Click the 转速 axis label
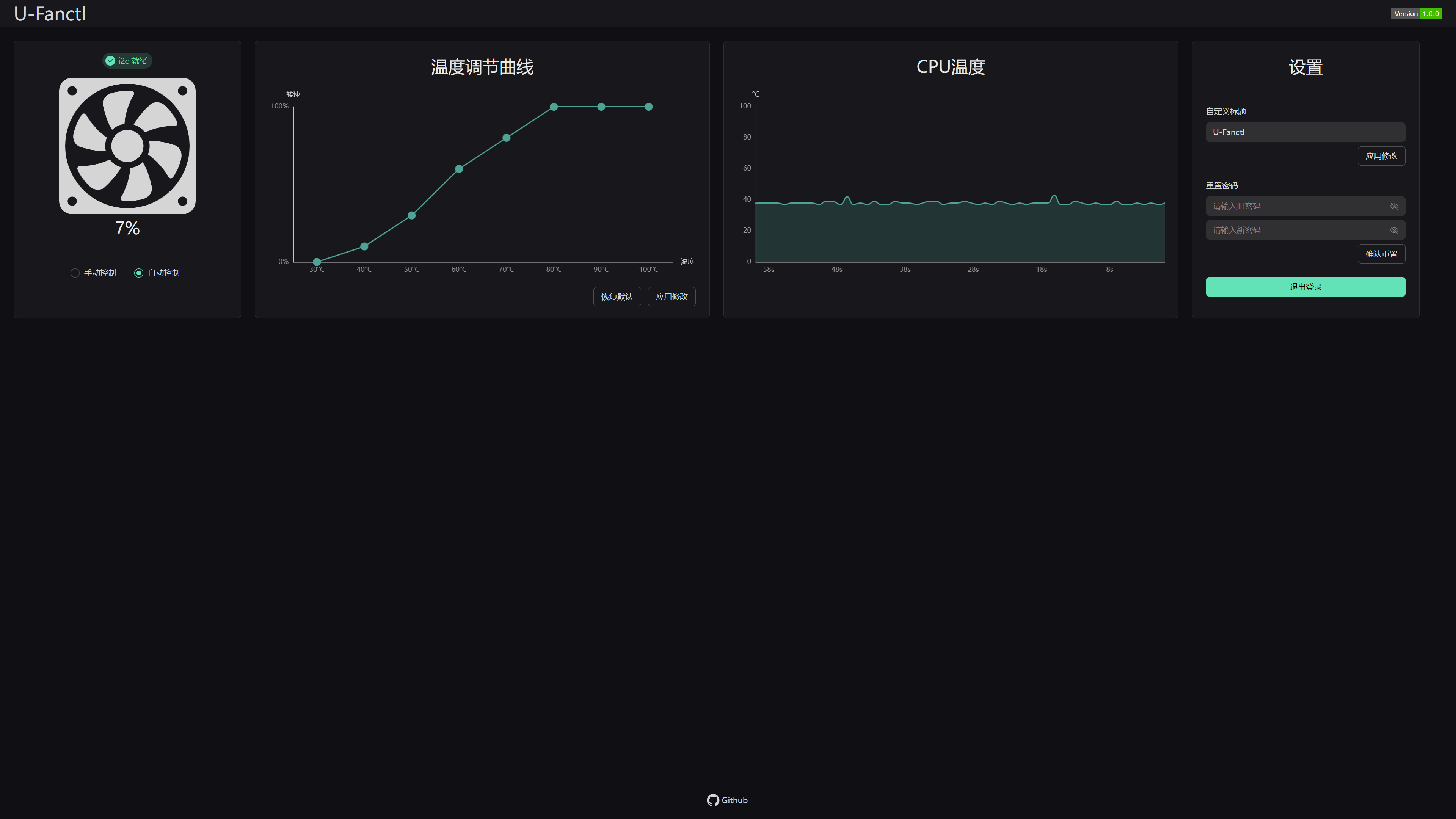Screen dimensions: 1456x819 tap(293, 94)
